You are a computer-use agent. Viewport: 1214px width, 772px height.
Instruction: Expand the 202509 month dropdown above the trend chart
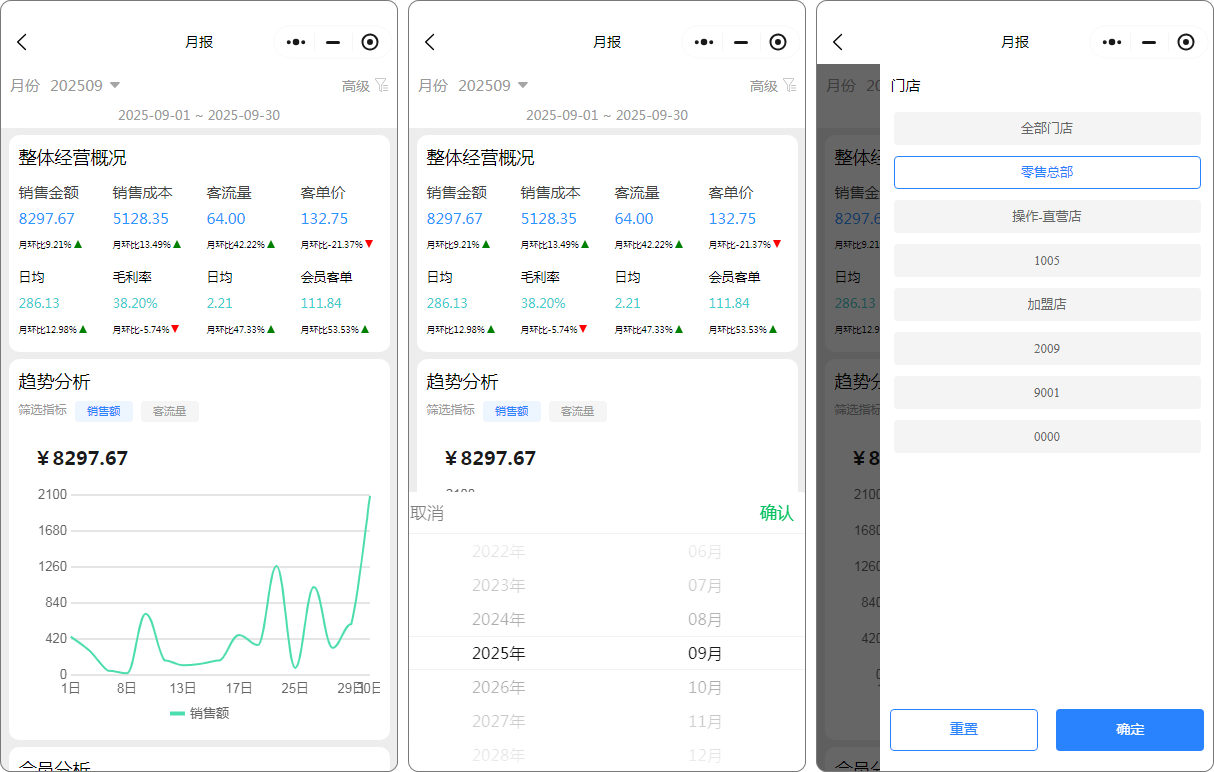click(x=114, y=86)
